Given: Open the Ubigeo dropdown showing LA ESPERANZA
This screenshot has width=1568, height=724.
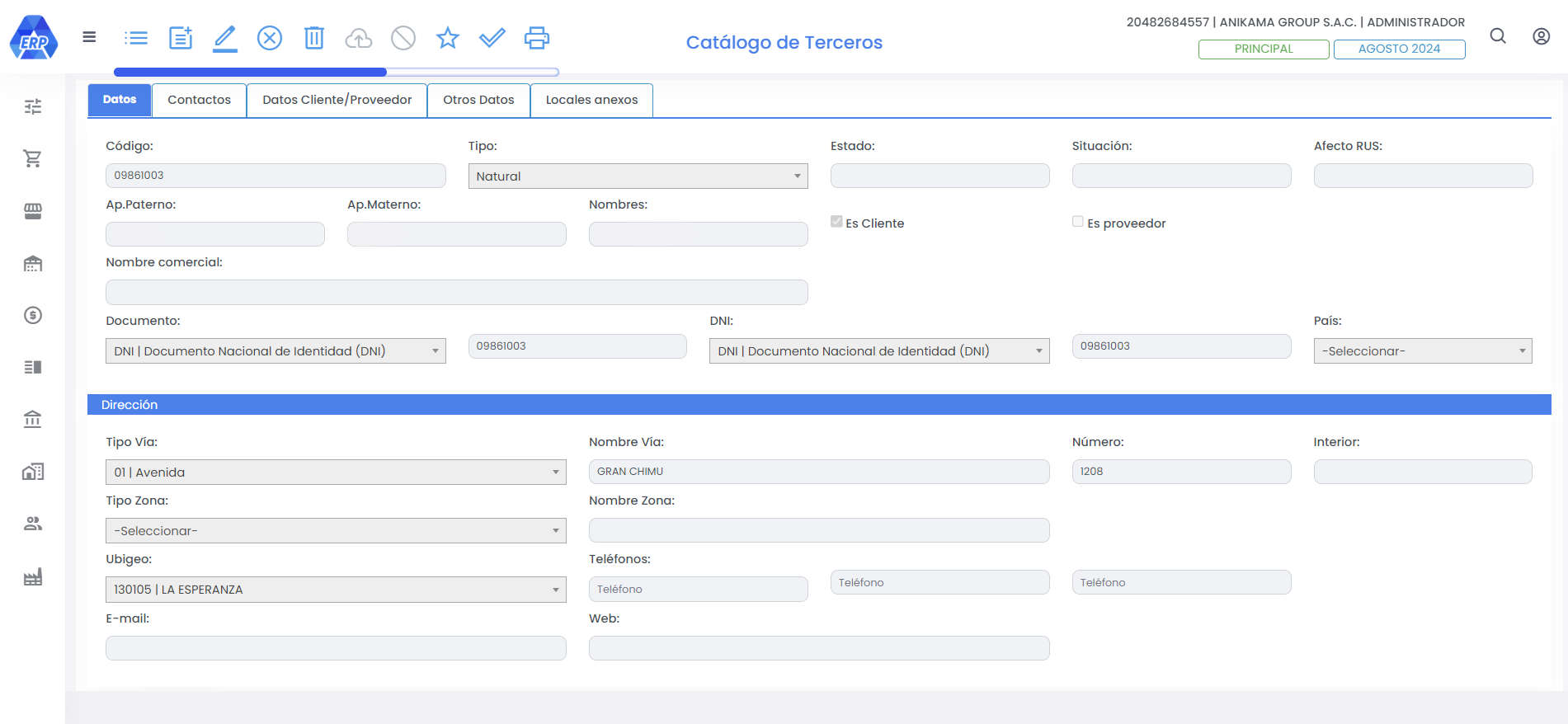Looking at the screenshot, I should pos(336,589).
